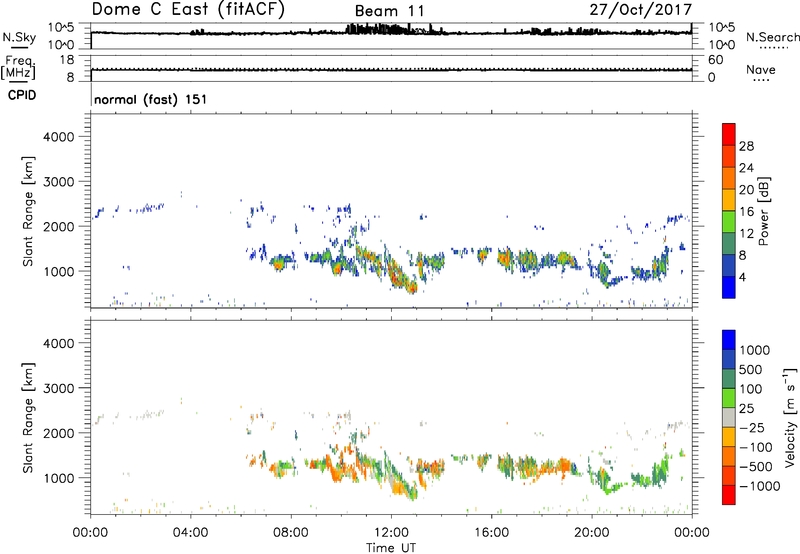Click the 12:00 time axis label
This screenshot has width=800, height=554.
391,532
